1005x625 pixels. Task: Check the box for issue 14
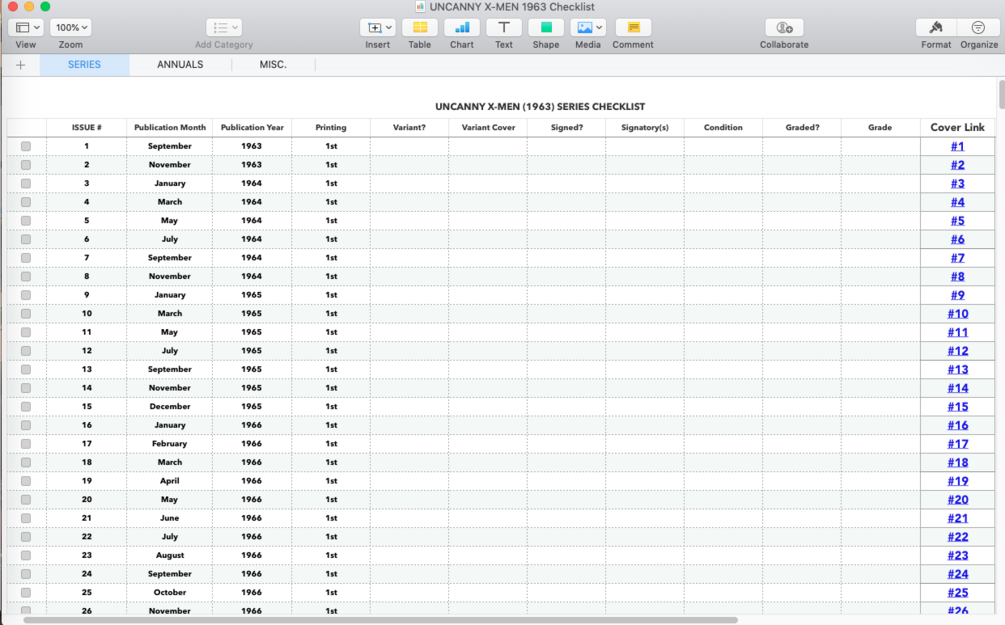pos(26,388)
